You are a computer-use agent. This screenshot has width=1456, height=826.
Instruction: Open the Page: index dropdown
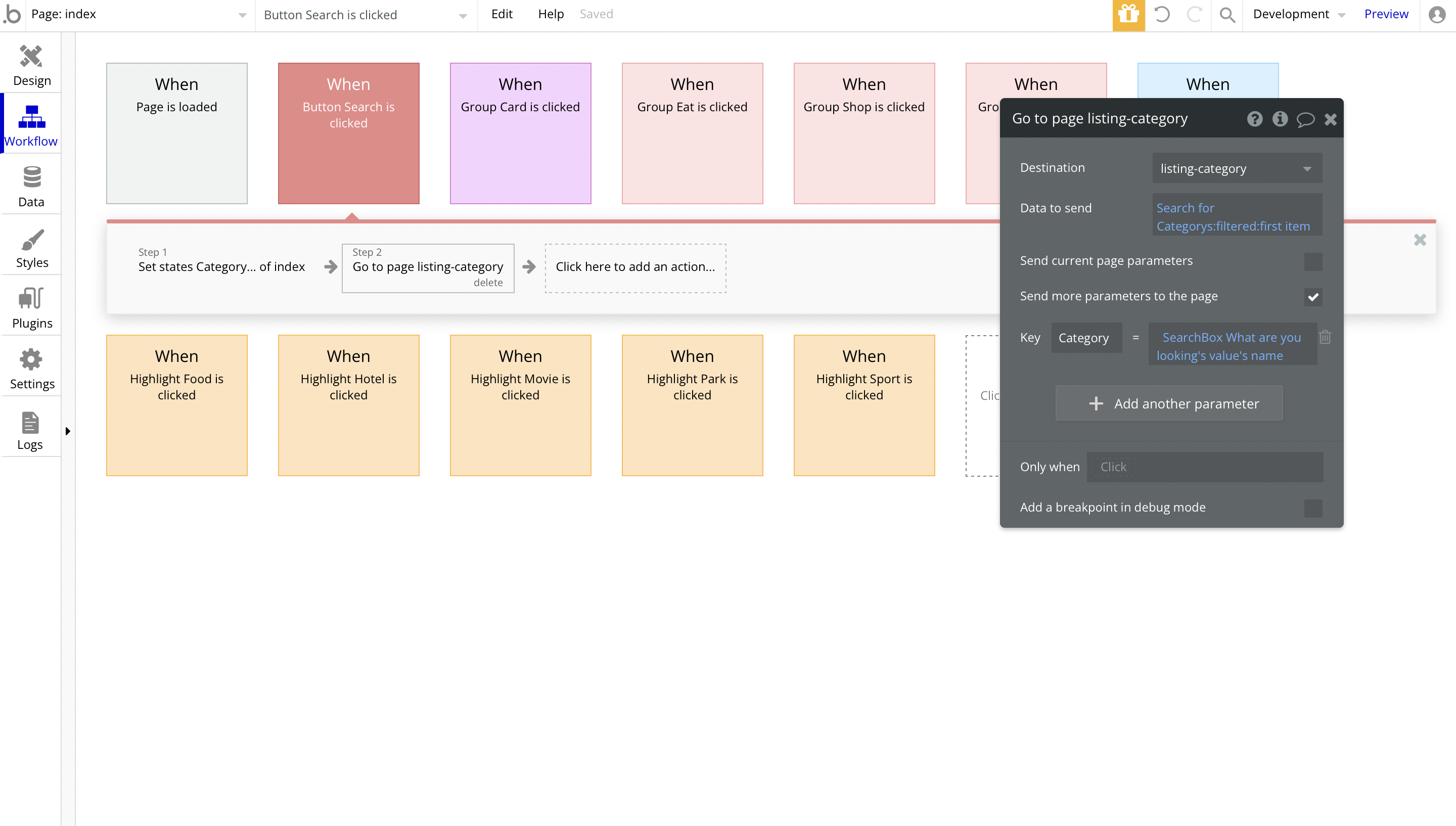pos(139,15)
